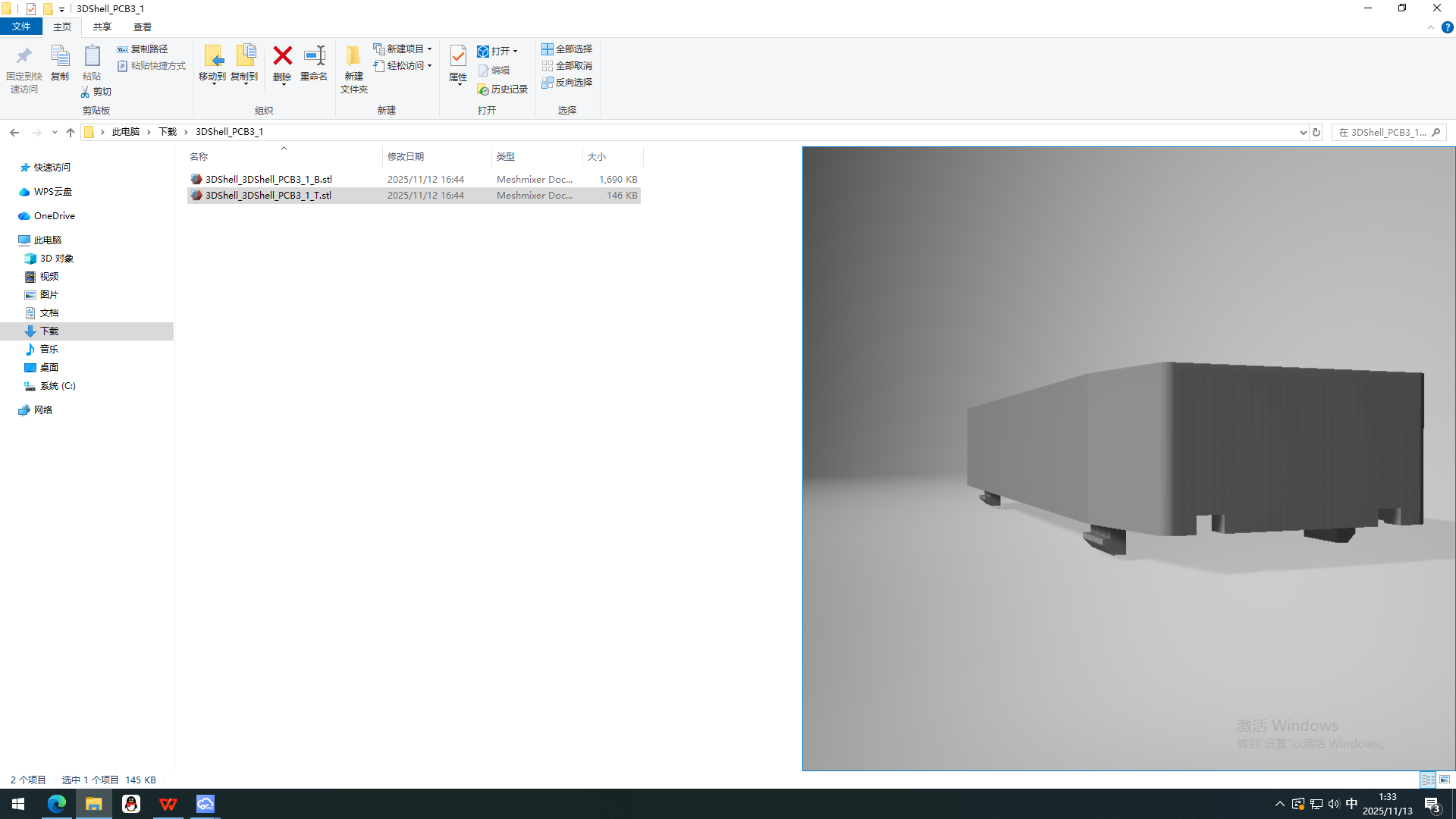This screenshot has height=819, width=1456.
Task: Click the Rename icon in ribbon
Action: tap(314, 57)
